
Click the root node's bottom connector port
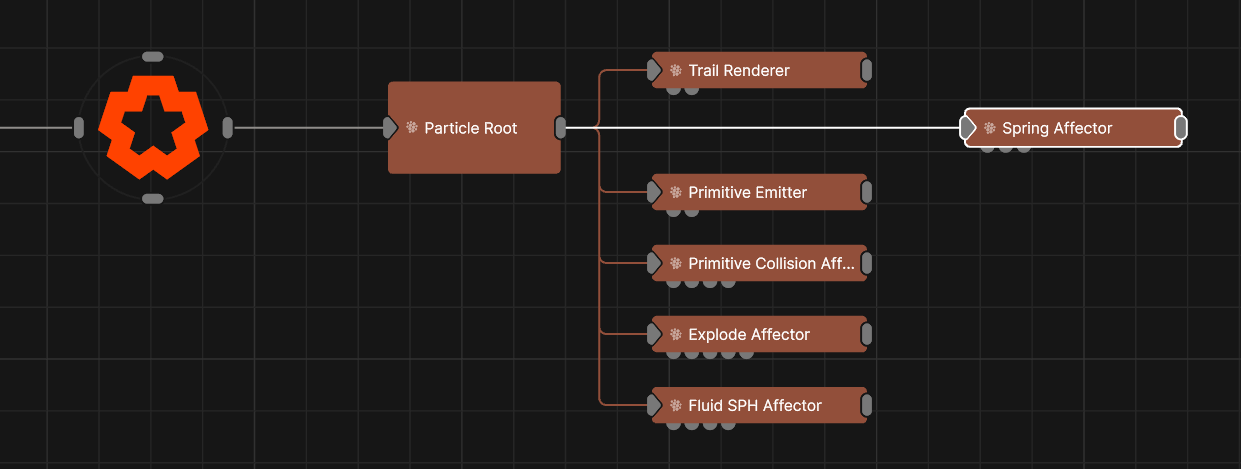[x=153, y=199]
